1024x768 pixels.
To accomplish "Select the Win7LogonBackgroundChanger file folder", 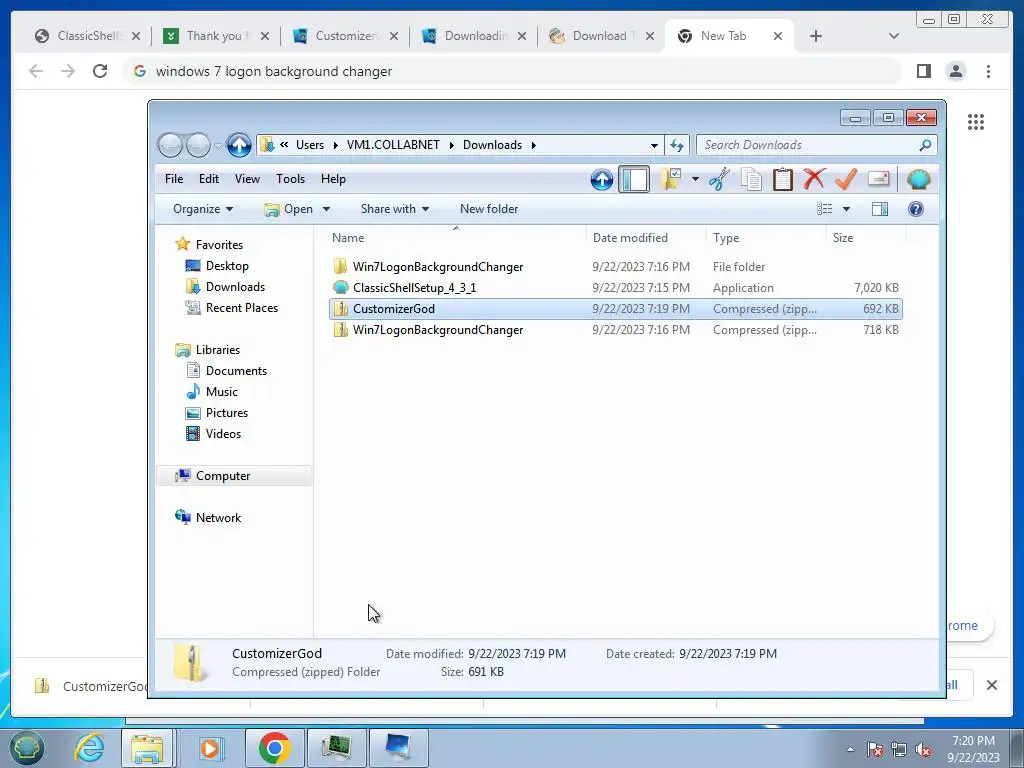I will point(616,266).
